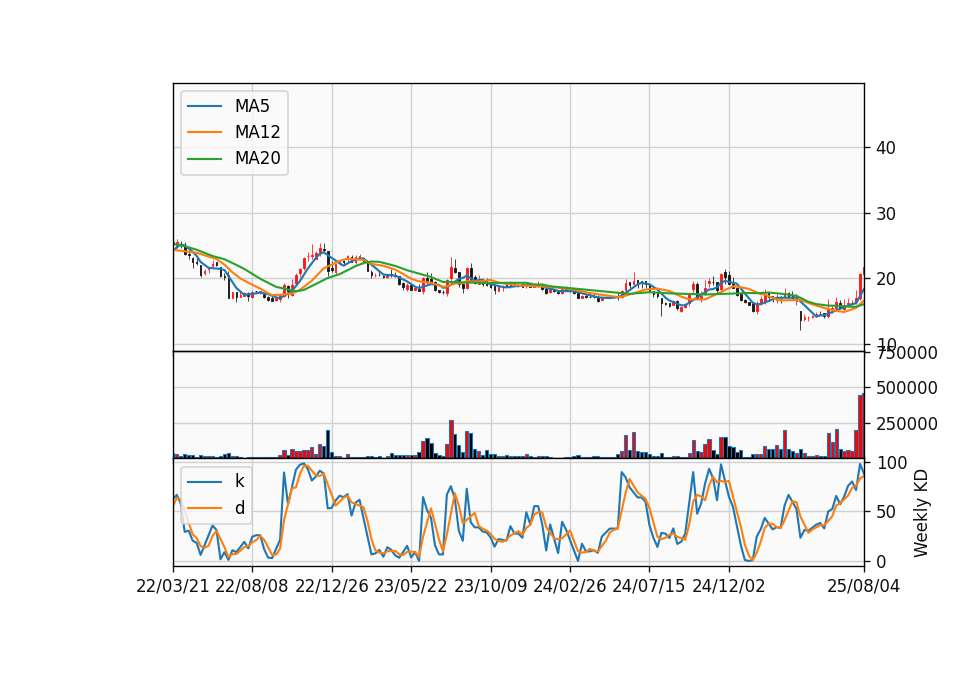Click the volume axis value 250000

[907, 424]
